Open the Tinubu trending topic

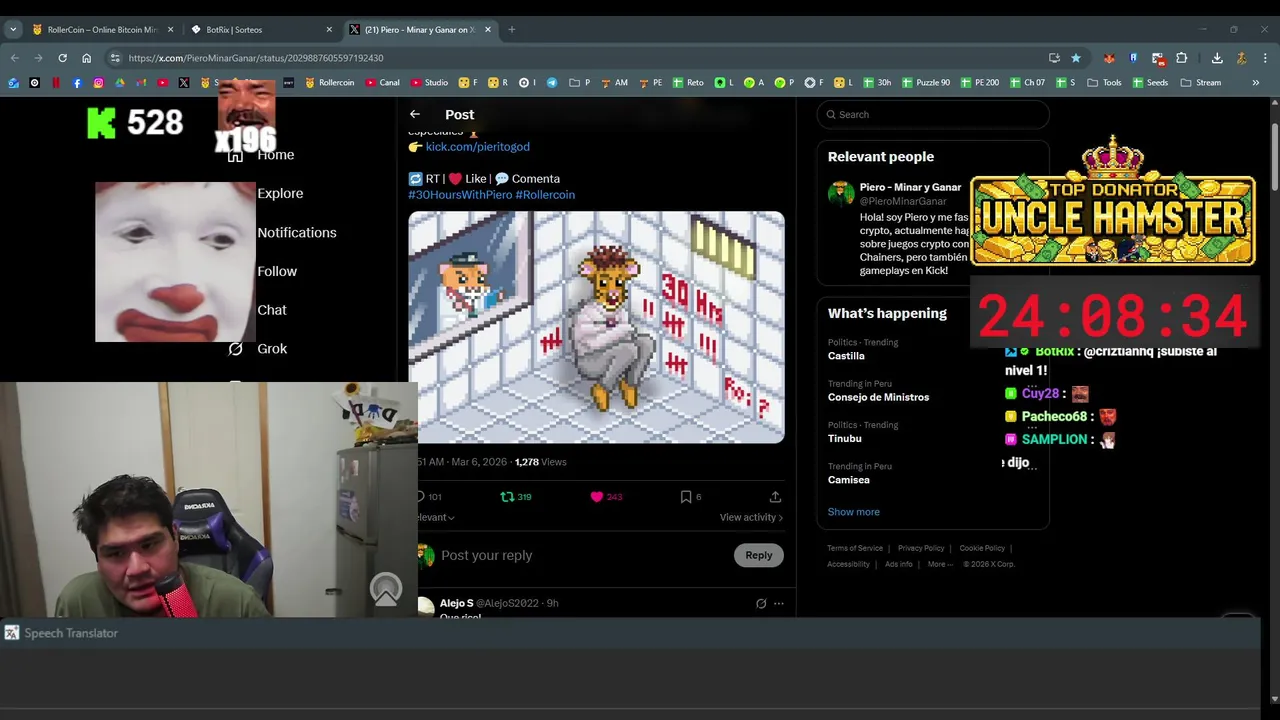pos(844,438)
